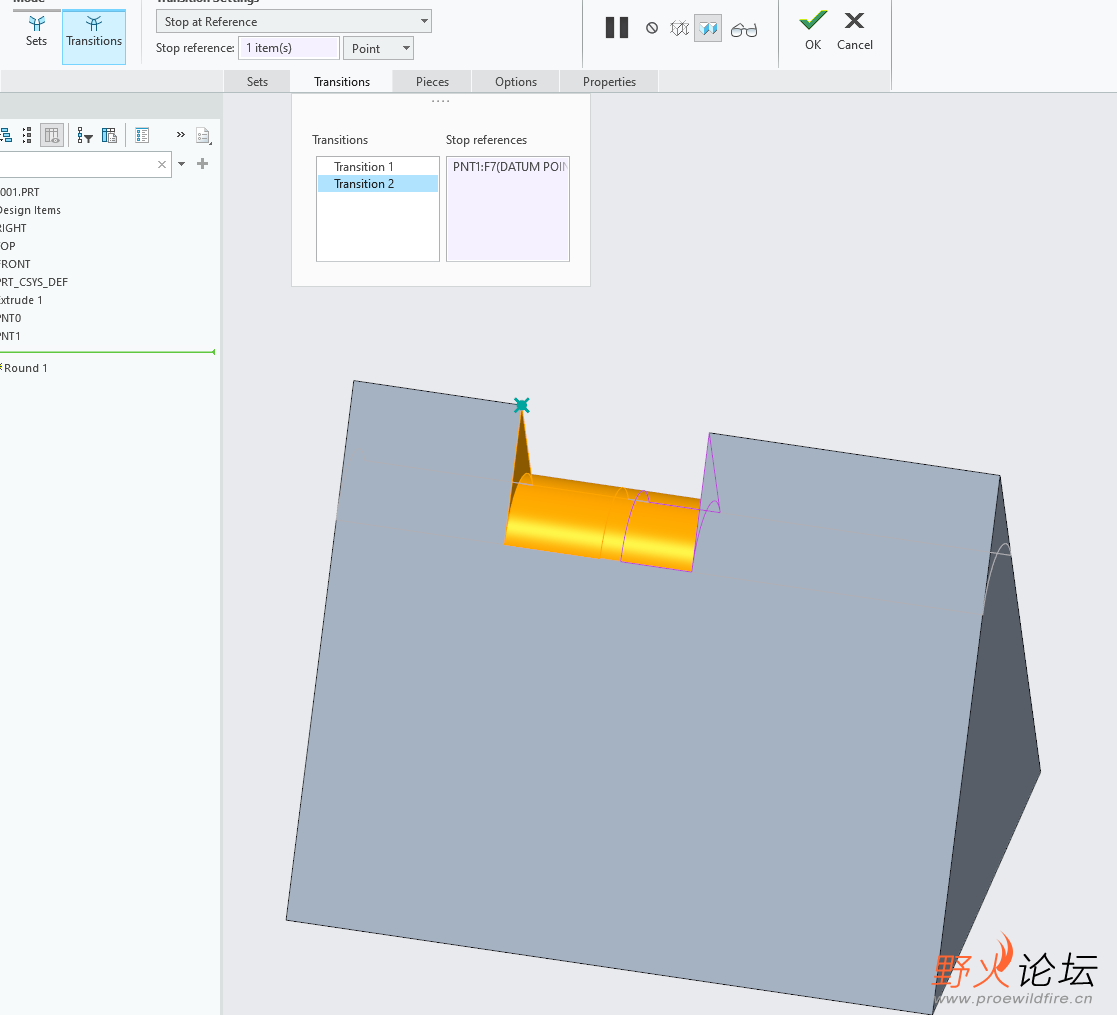Image resolution: width=1117 pixels, height=1015 pixels.
Task: Click the PNT1:F7 stop reference entry
Action: pyautogui.click(x=509, y=167)
